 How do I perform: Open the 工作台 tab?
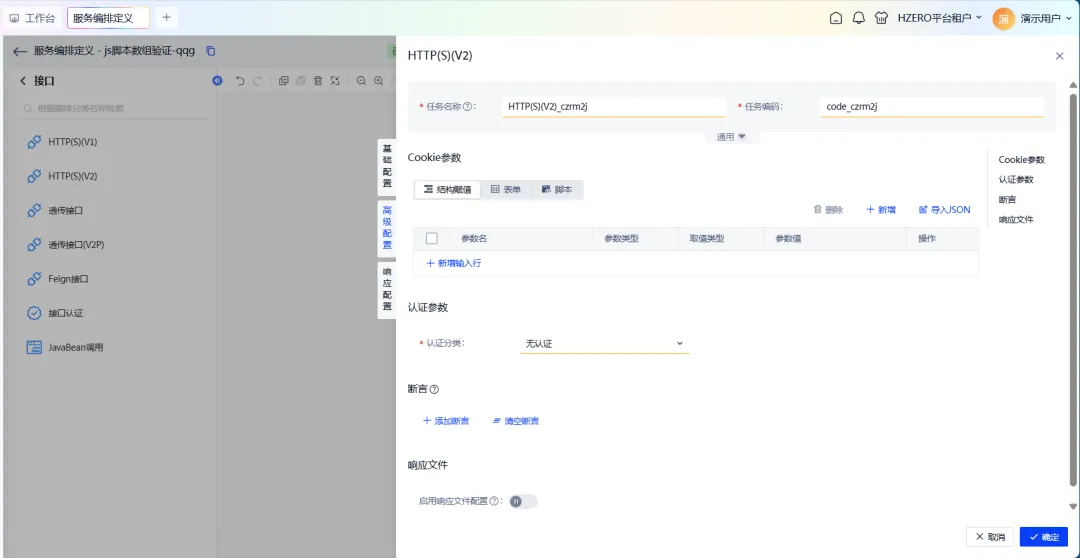point(32,19)
